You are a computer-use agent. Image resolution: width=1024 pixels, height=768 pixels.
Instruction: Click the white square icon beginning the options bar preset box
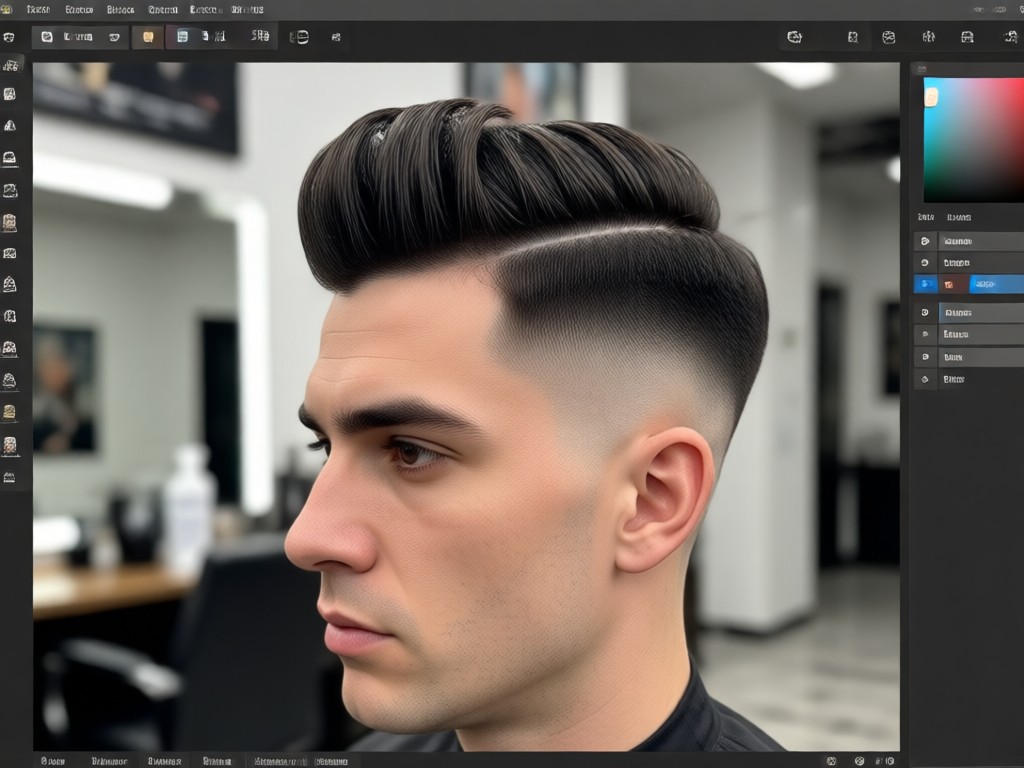[47, 37]
